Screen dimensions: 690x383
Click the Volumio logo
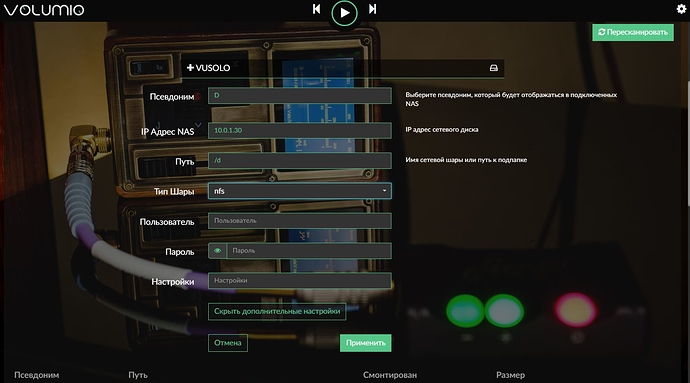tap(44, 10)
